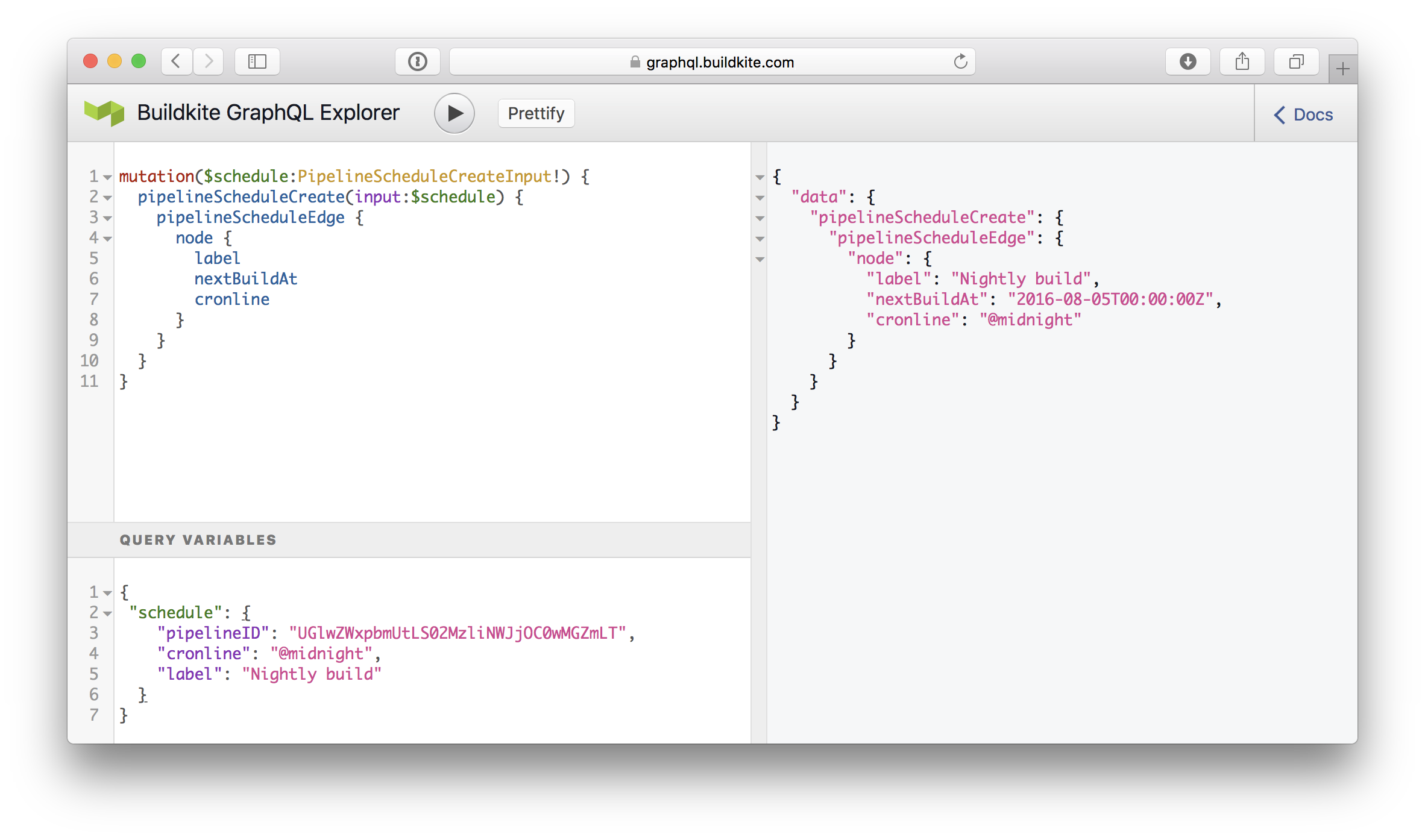The image size is (1425, 840).
Task: Click the "@midnight" value in variables
Action: coord(321,653)
